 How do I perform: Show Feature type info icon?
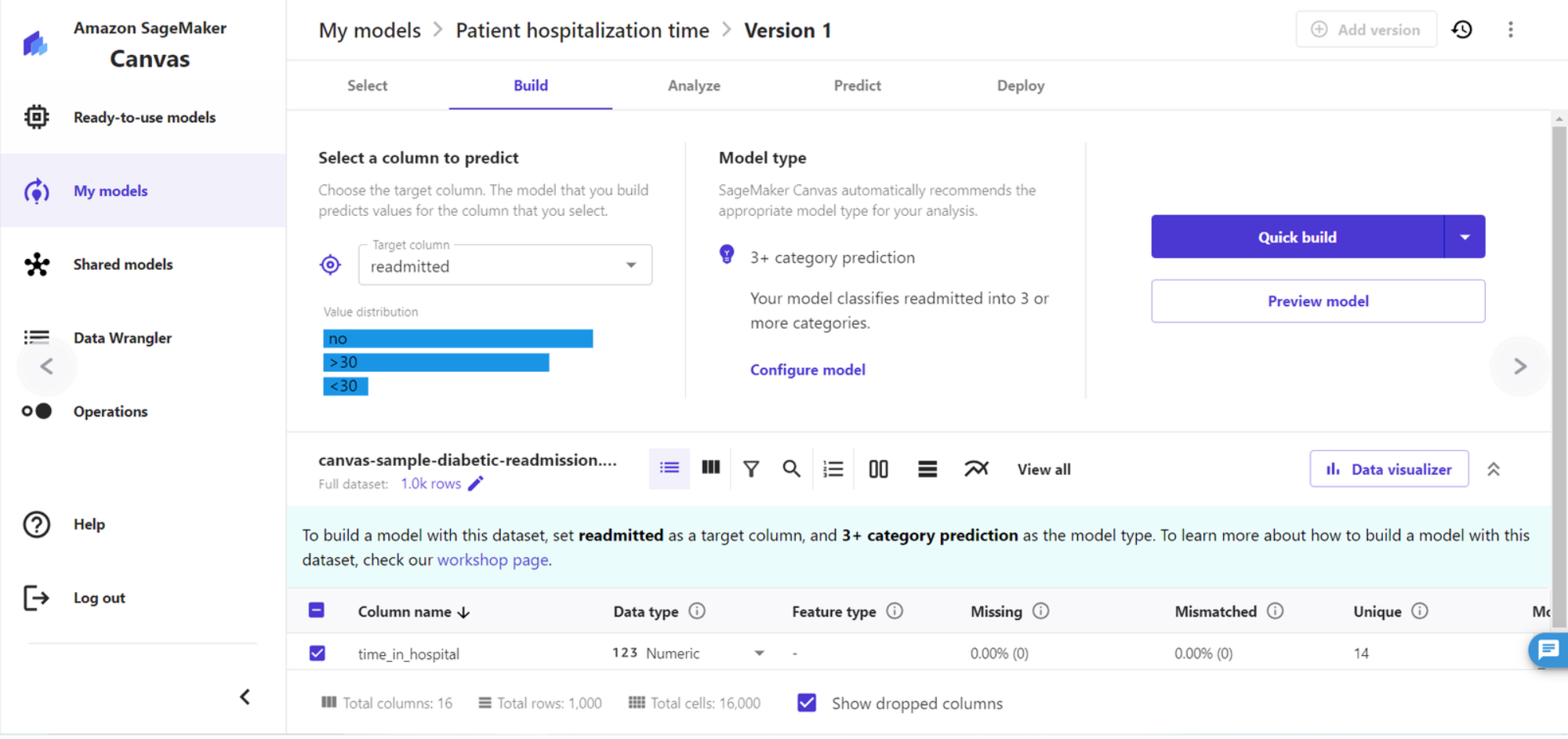tap(895, 611)
